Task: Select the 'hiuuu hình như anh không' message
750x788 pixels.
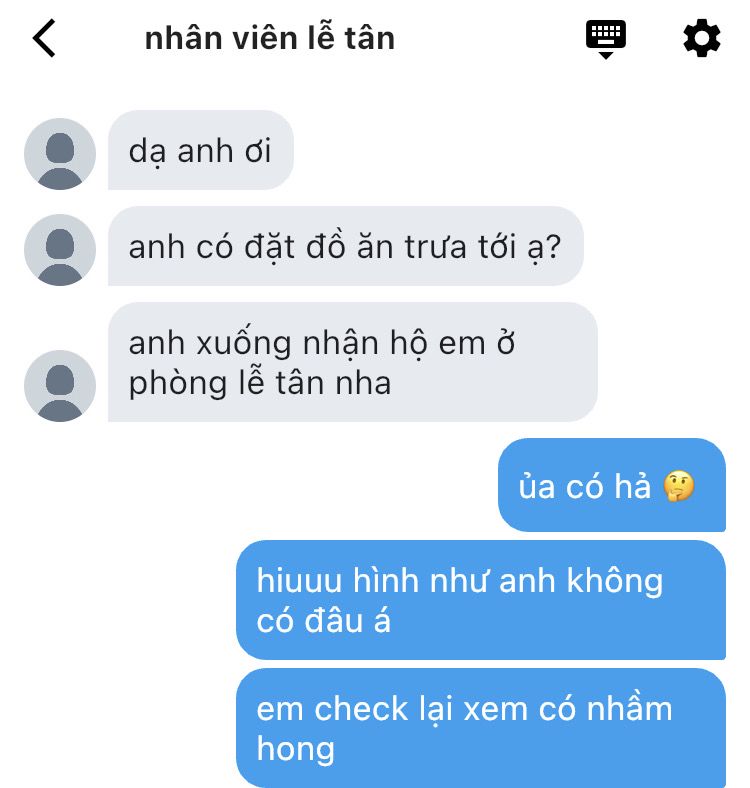Action: point(481,600)
